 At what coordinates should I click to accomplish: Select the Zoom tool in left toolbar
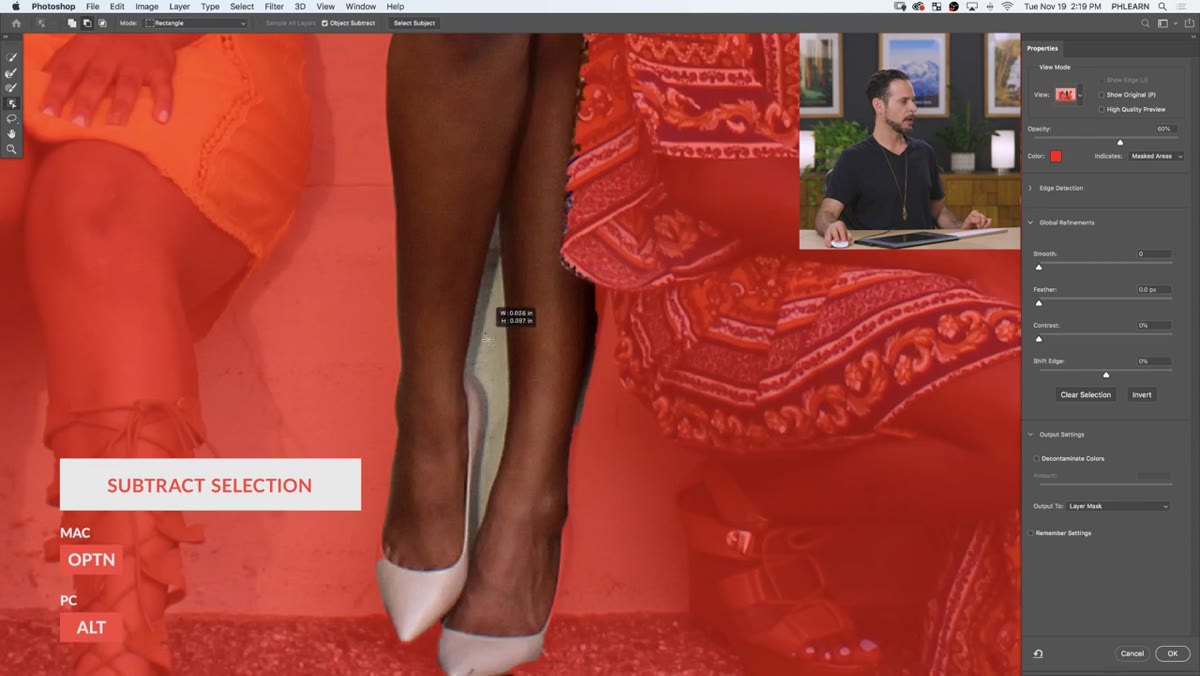click(12, 149)
